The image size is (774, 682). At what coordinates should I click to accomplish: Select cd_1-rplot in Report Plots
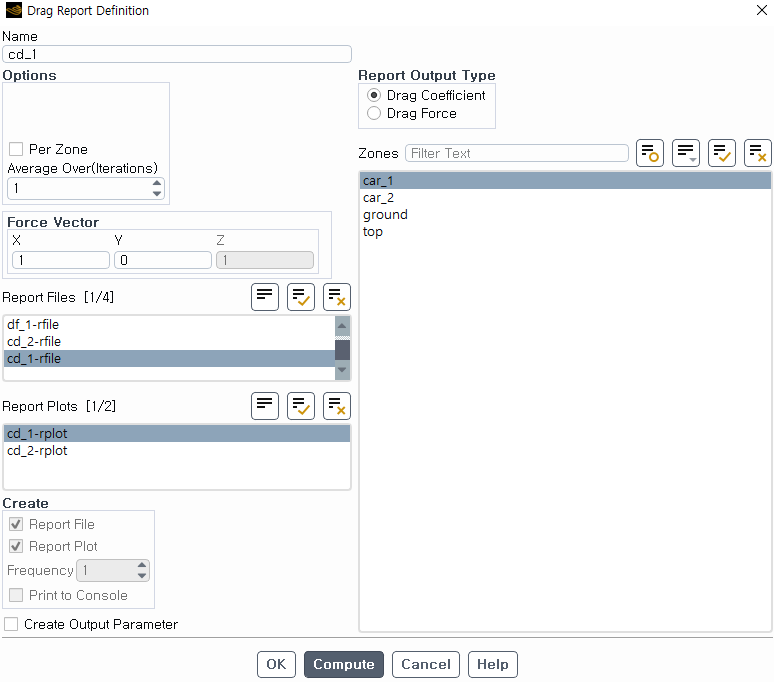(177, 433)
